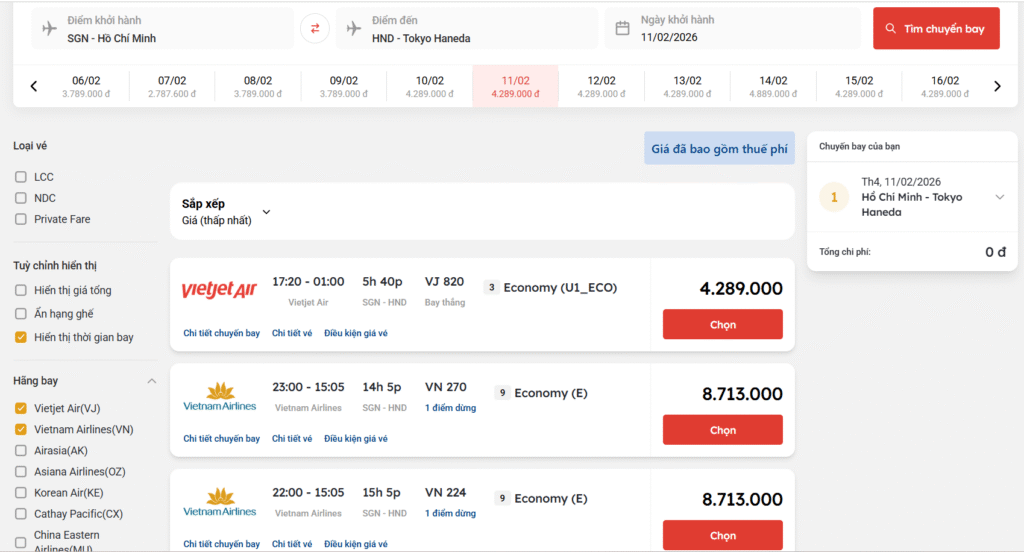Viewport: 1024px width, 552px height.
Task: Open Điều kiện giá vé for VN 270
Action: (x=355, y=439)
